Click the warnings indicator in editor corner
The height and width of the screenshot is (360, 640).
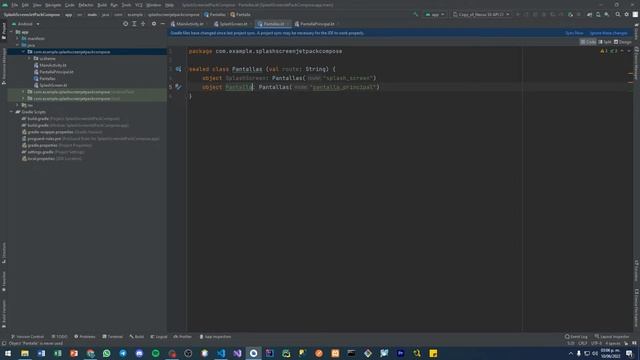click(x=604, y=51)
